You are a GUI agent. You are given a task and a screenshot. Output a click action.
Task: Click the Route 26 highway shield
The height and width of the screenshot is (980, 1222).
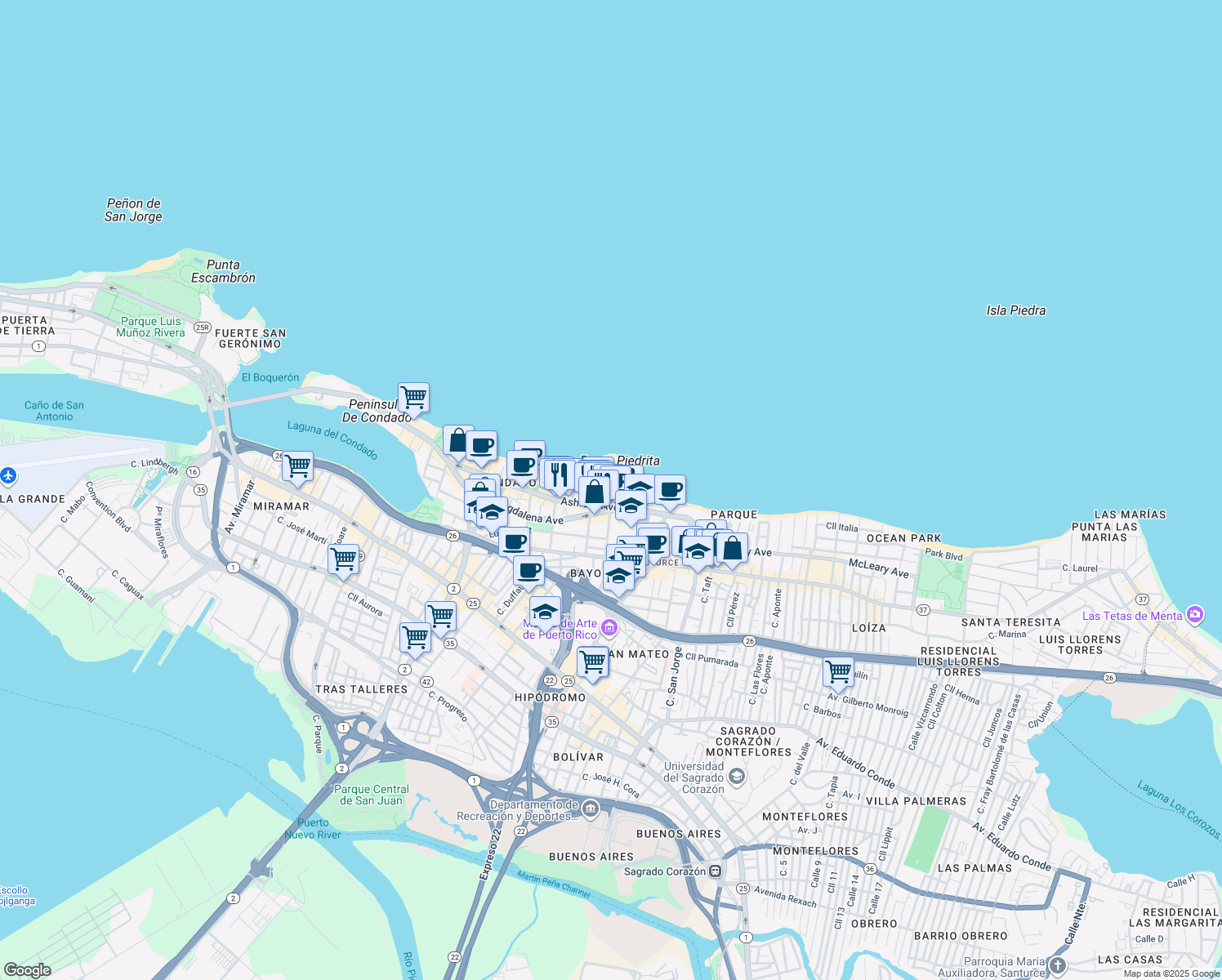453,535
